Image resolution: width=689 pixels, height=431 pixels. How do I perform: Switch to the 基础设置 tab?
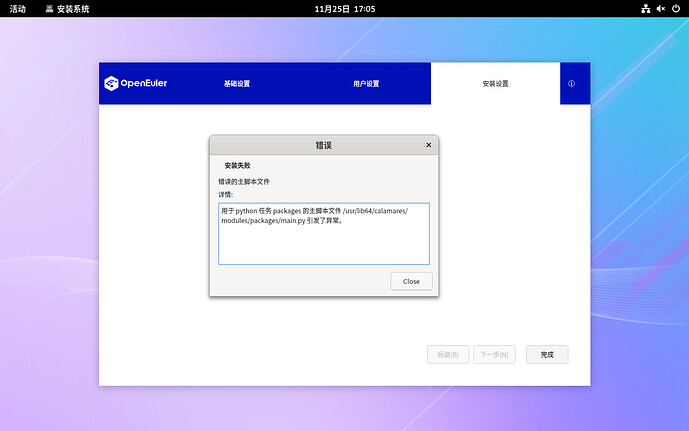237,84
